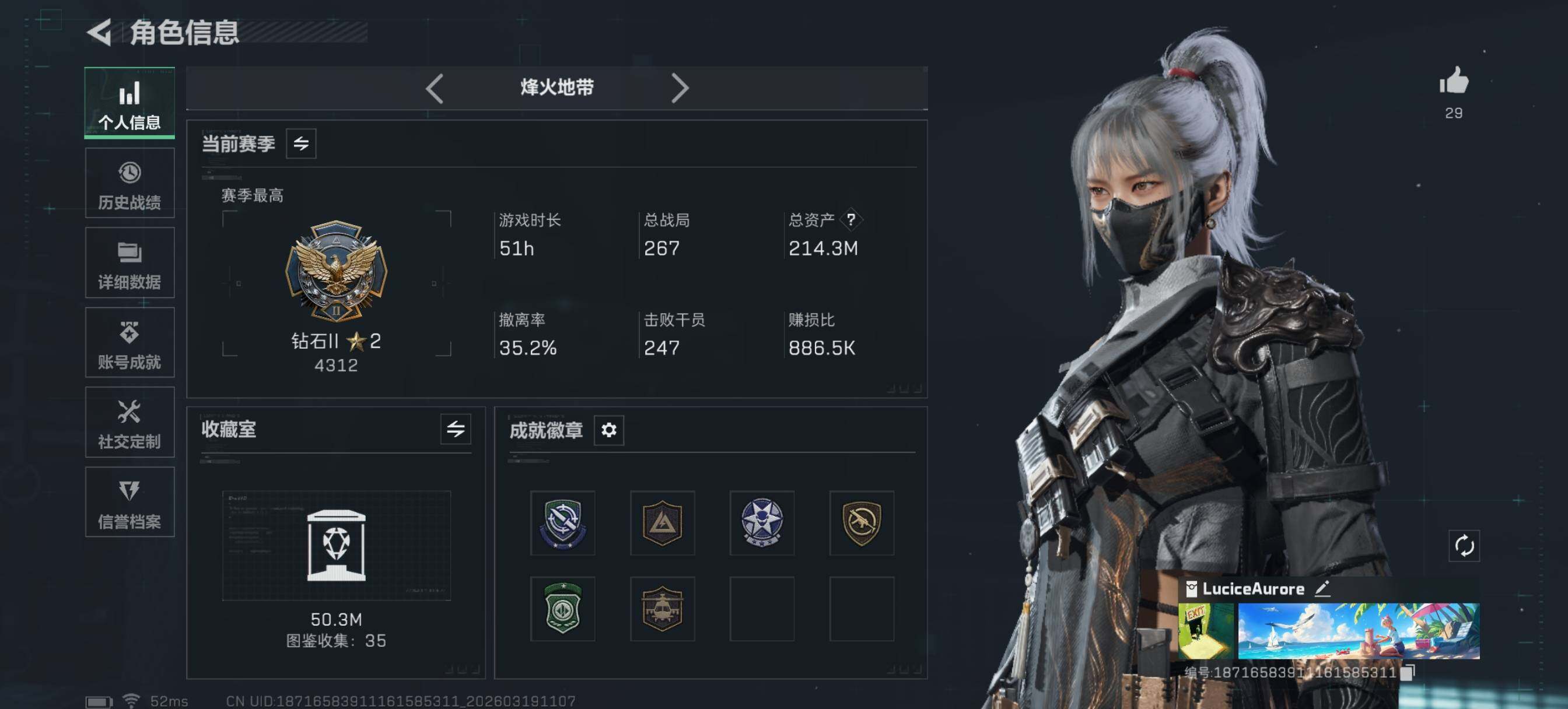The image size is (1568, 709).
Task: Switch to the previous game mode with the left chevron
Action: [435, 89]
